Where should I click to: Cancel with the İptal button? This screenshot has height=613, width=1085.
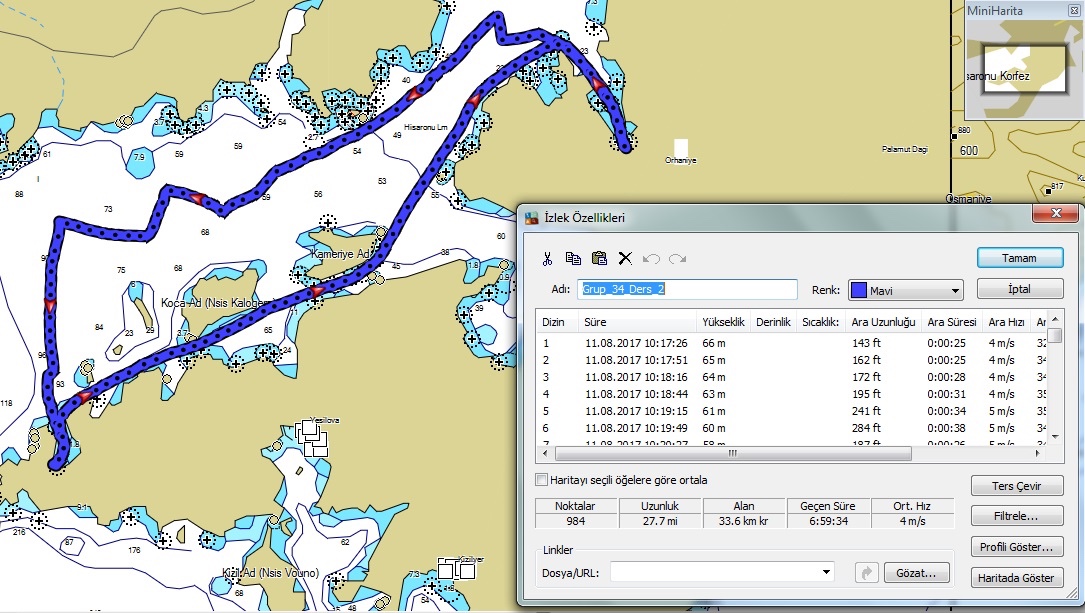[1019, 289]
